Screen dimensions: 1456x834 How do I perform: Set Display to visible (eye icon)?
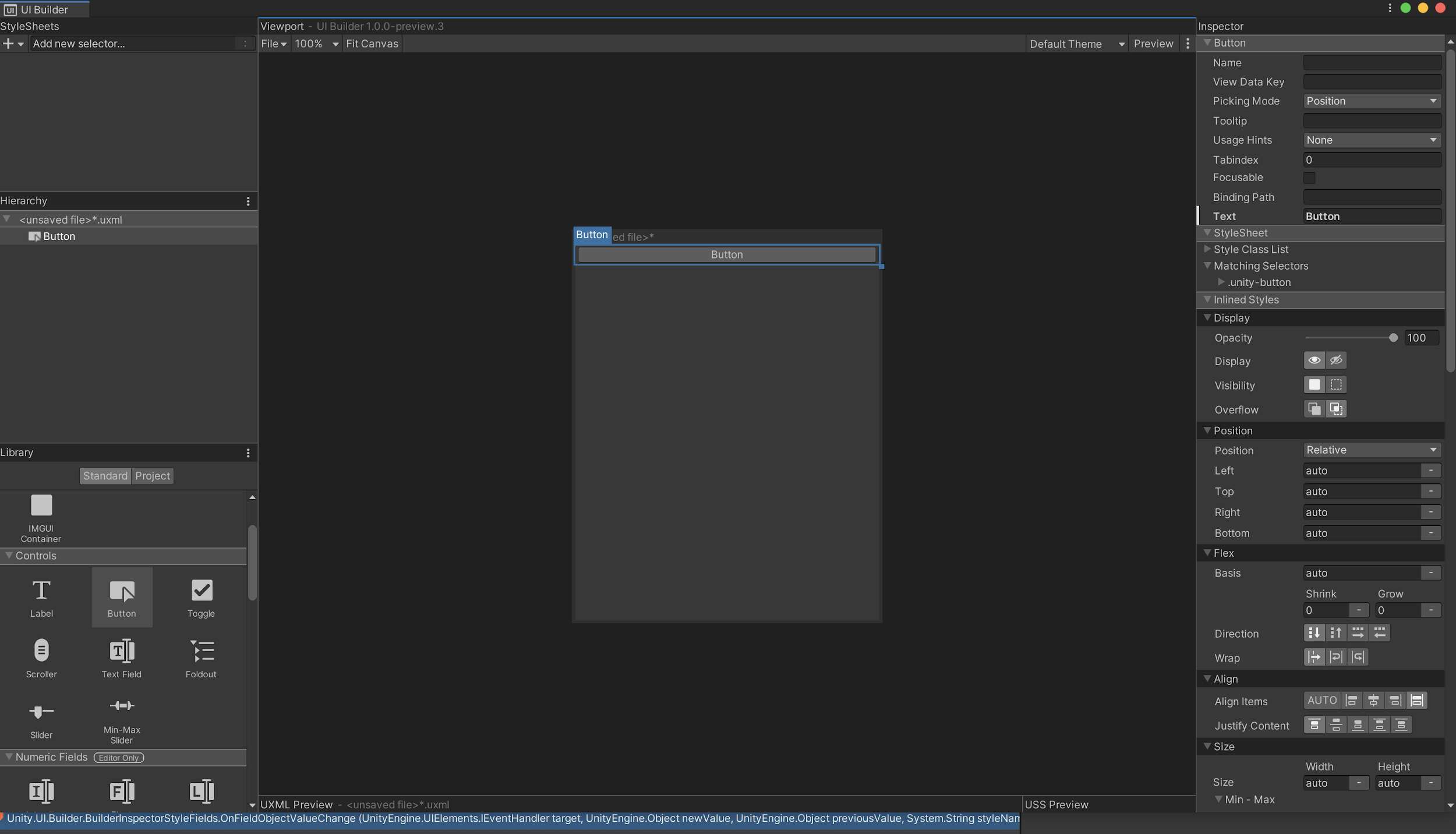click(1314, 361)
